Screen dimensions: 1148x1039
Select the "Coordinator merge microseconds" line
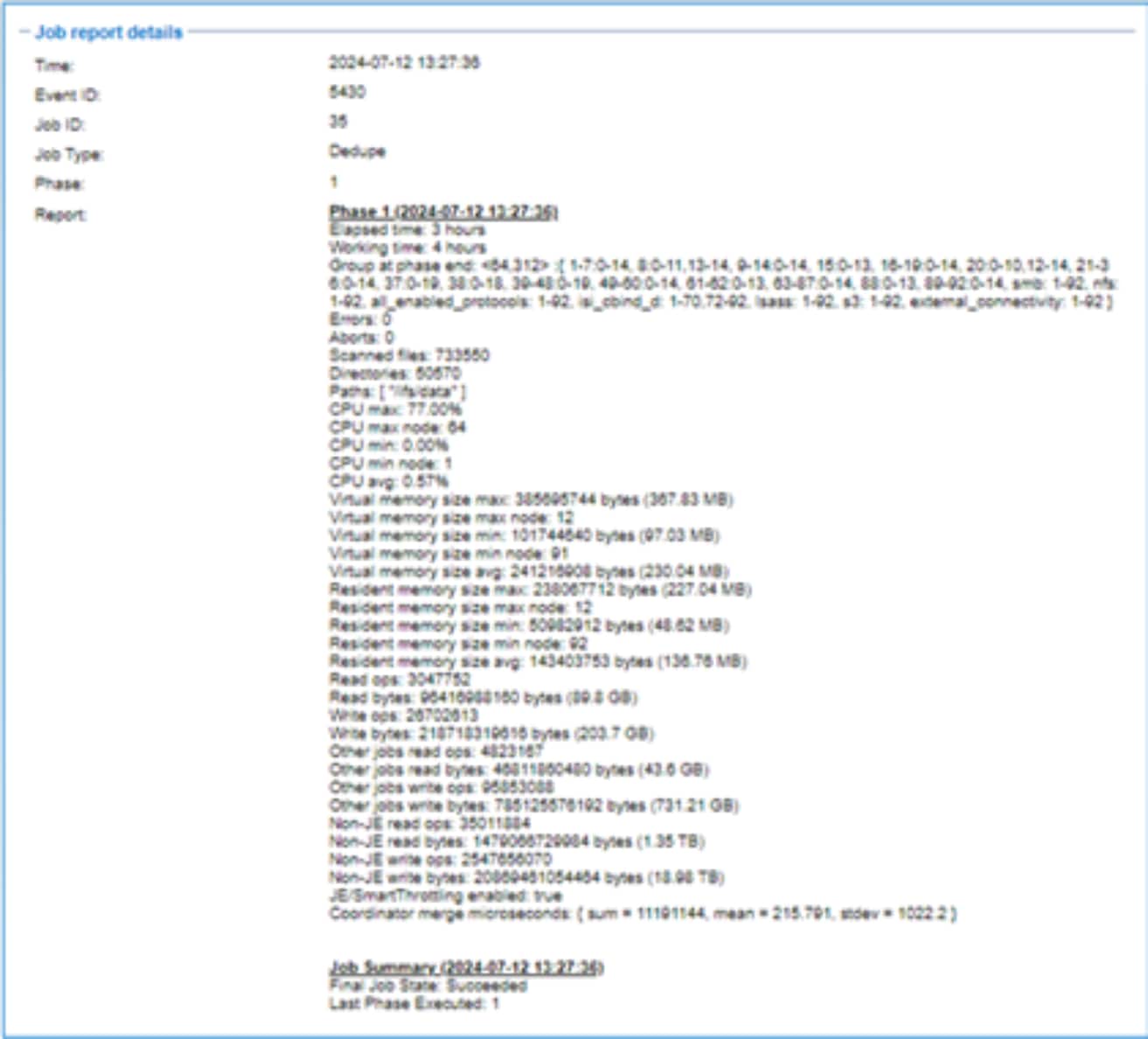(643, 914)
